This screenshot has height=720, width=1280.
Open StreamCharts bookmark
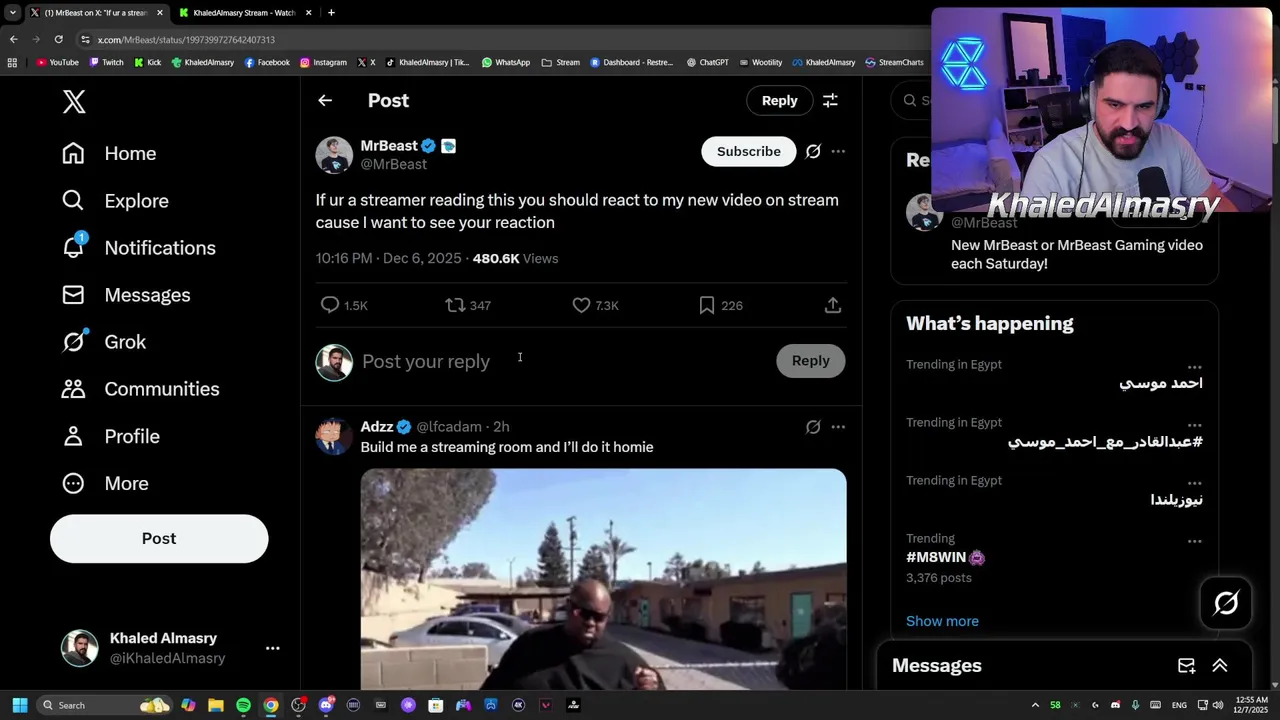pyautogui.click(x=894, y=62)
